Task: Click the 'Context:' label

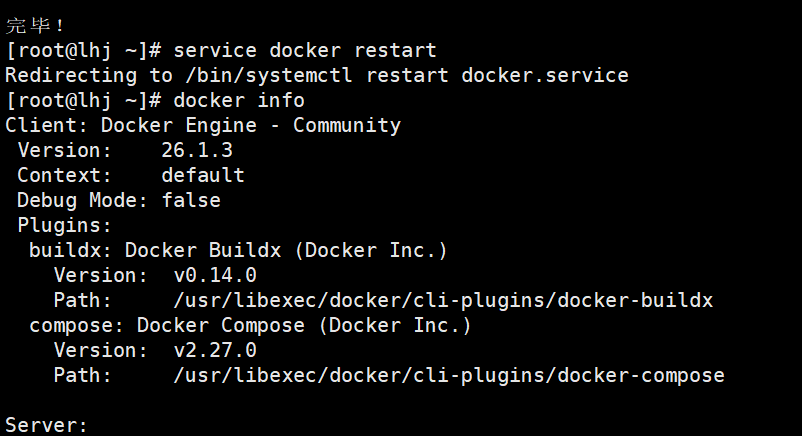Action: [x=64, y=176]
